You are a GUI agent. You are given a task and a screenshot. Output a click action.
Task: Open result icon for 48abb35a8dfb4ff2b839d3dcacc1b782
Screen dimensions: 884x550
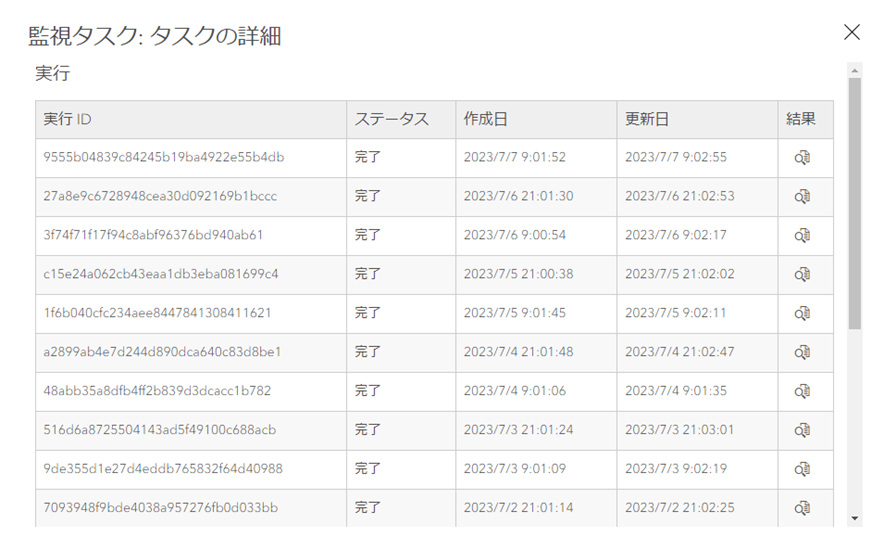point(802,392)
